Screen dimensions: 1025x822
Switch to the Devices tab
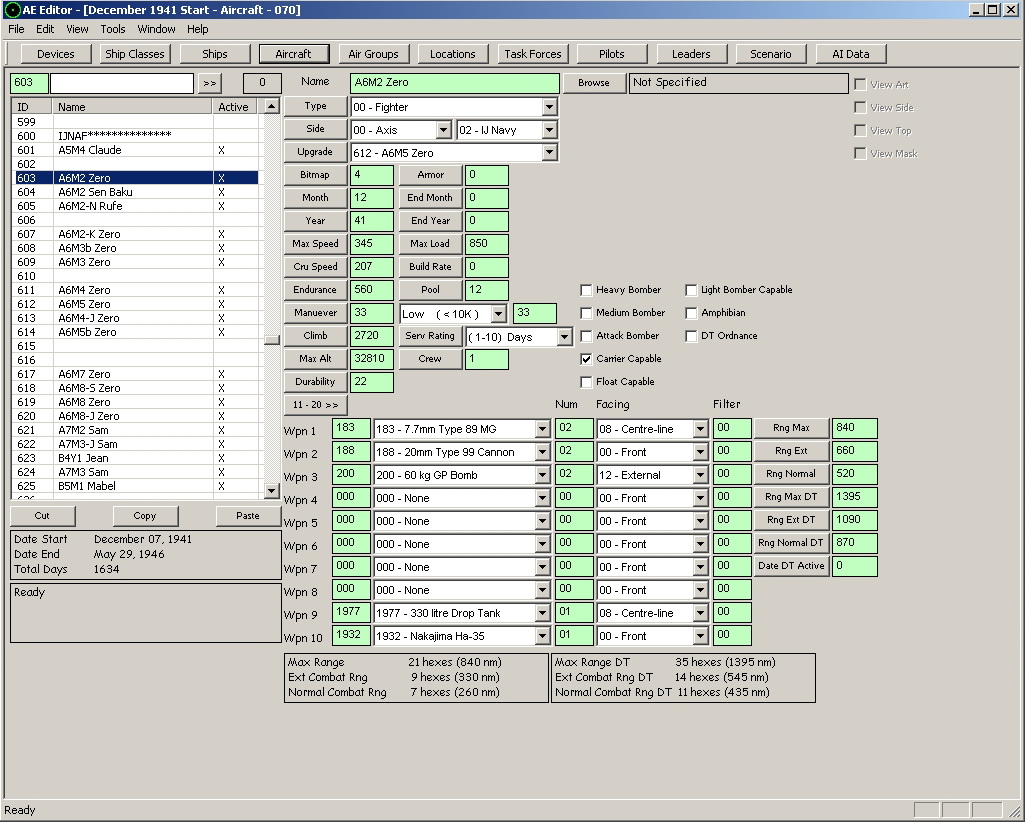(x=56, y=54)
